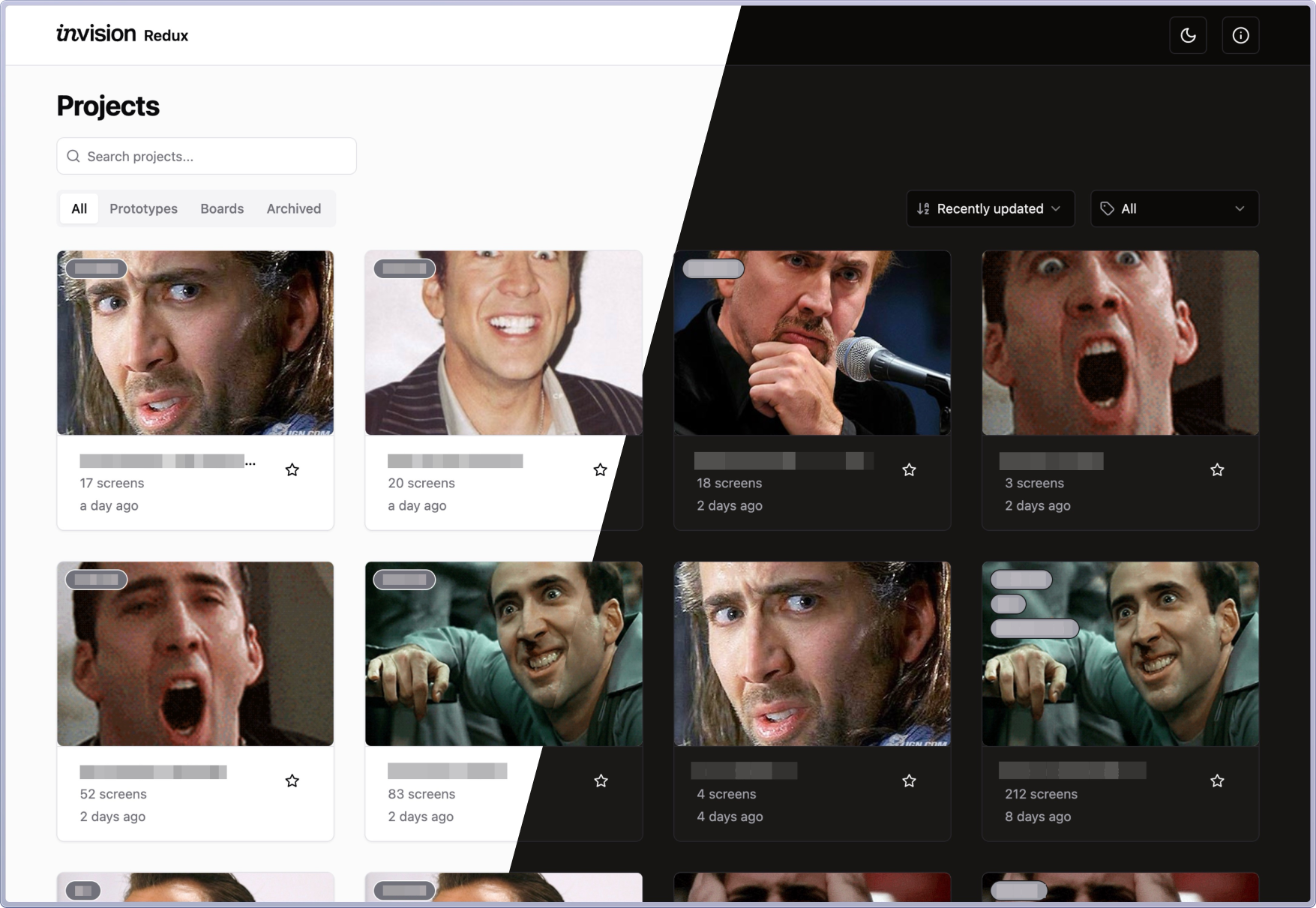
Task: Click the "18 screens" text
Action: click(729, 483)
